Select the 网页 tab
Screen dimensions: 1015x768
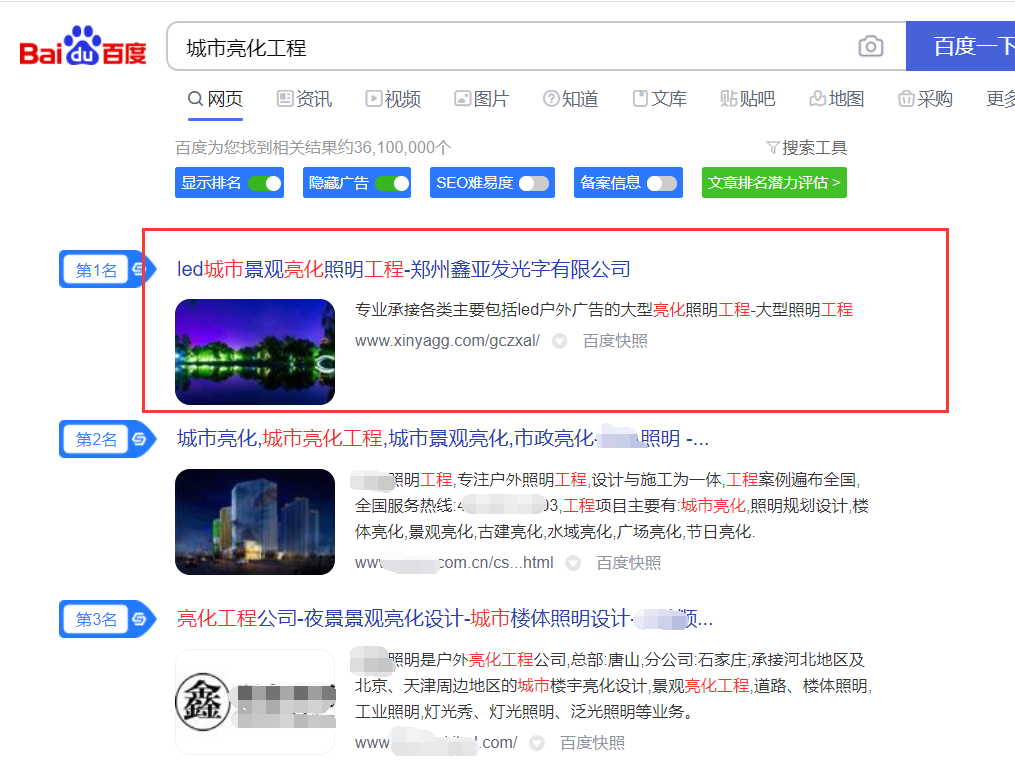pyautogui.click(x=216, y=99)
